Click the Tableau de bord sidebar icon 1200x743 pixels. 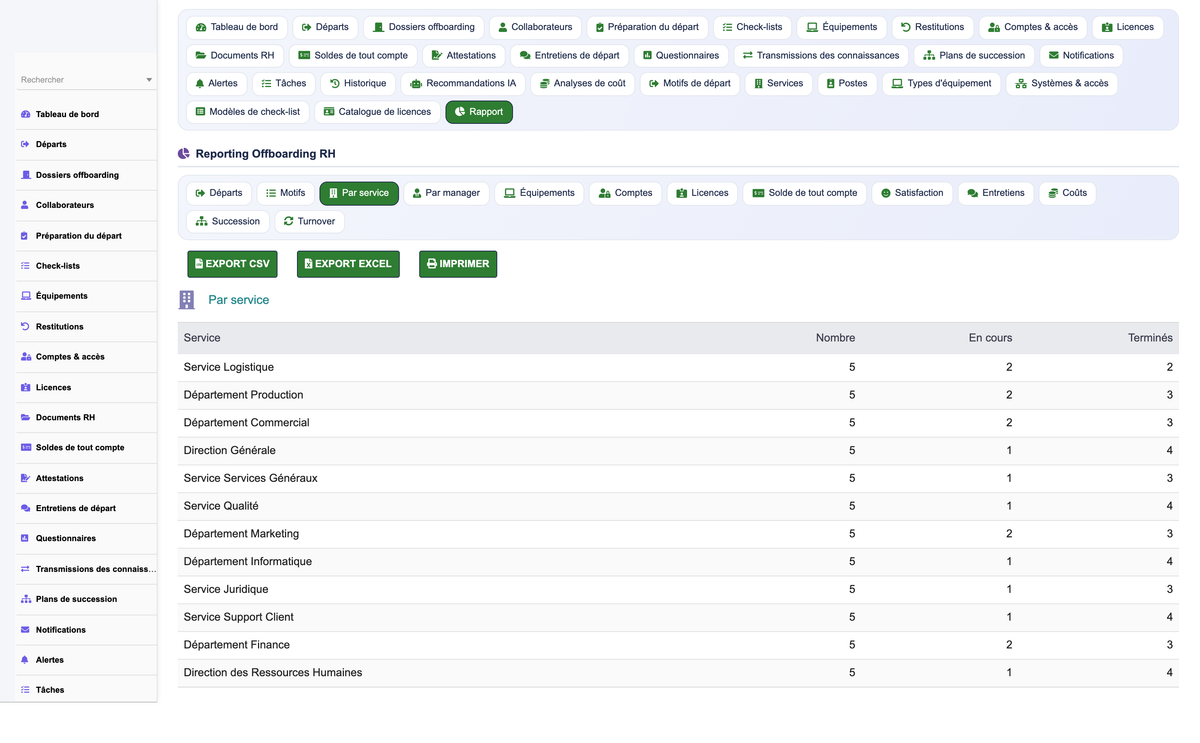point(25,114)
